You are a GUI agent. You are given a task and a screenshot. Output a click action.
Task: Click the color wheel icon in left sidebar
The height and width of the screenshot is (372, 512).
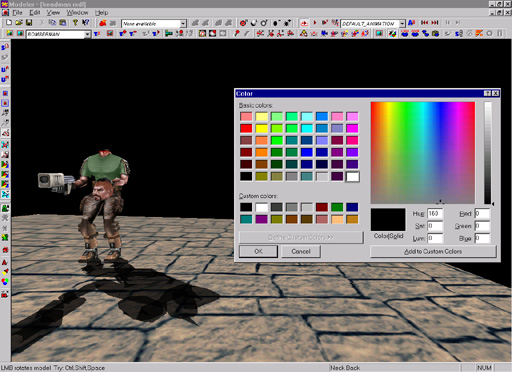(x=5, y=282)
